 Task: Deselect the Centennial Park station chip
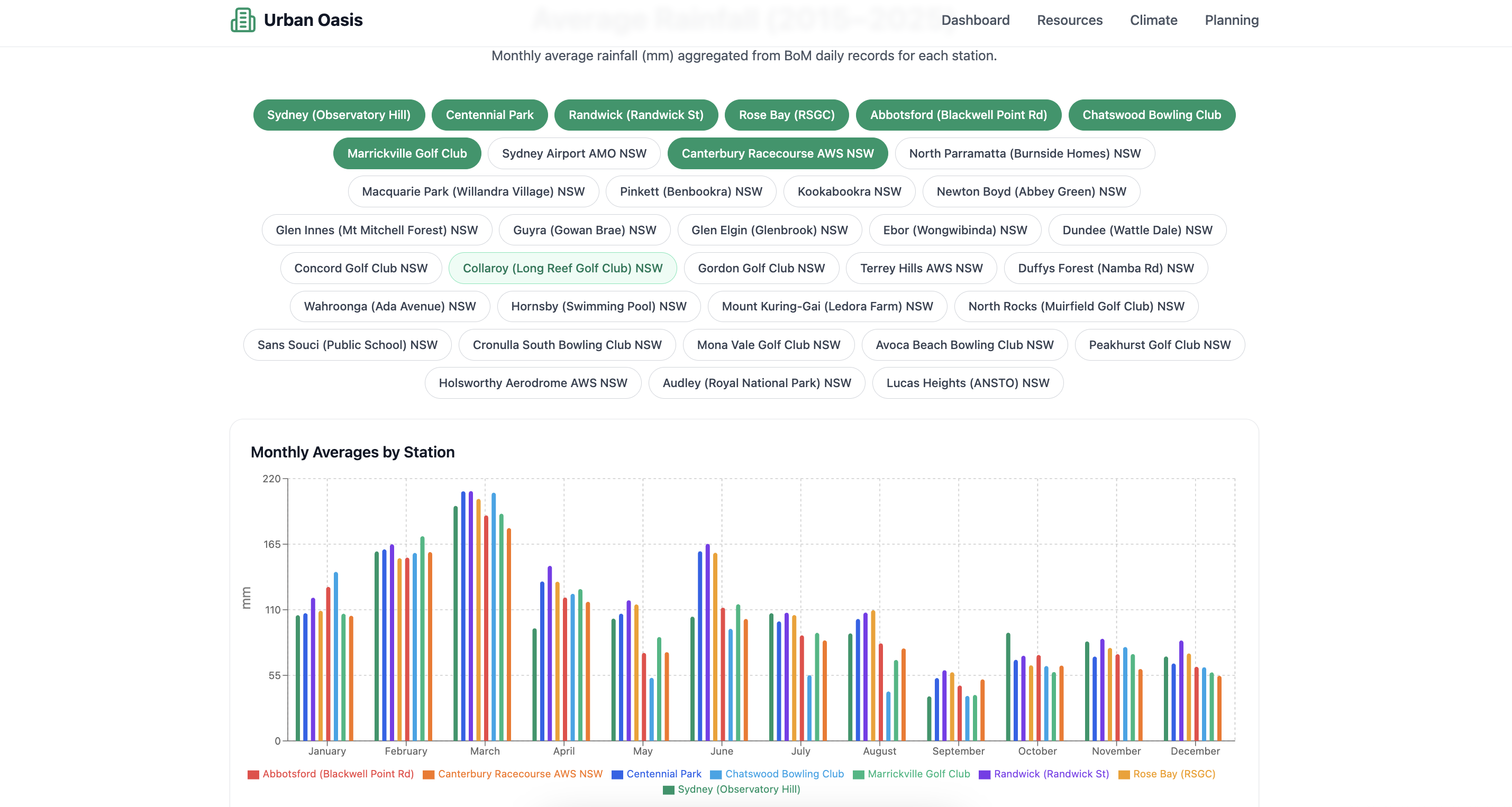[x=489, y=115]
